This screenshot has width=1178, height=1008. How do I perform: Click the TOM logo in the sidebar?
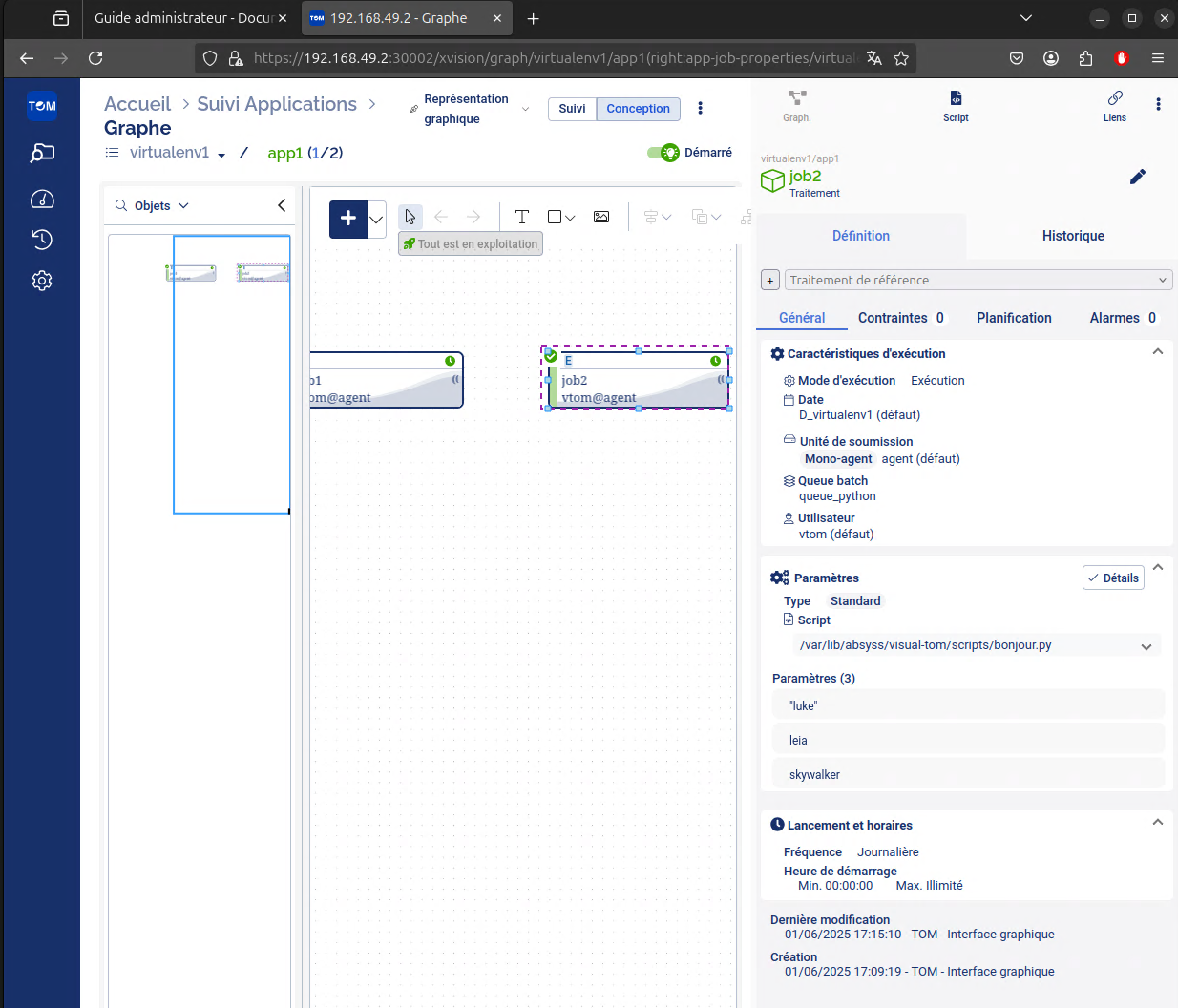[42, 106]
